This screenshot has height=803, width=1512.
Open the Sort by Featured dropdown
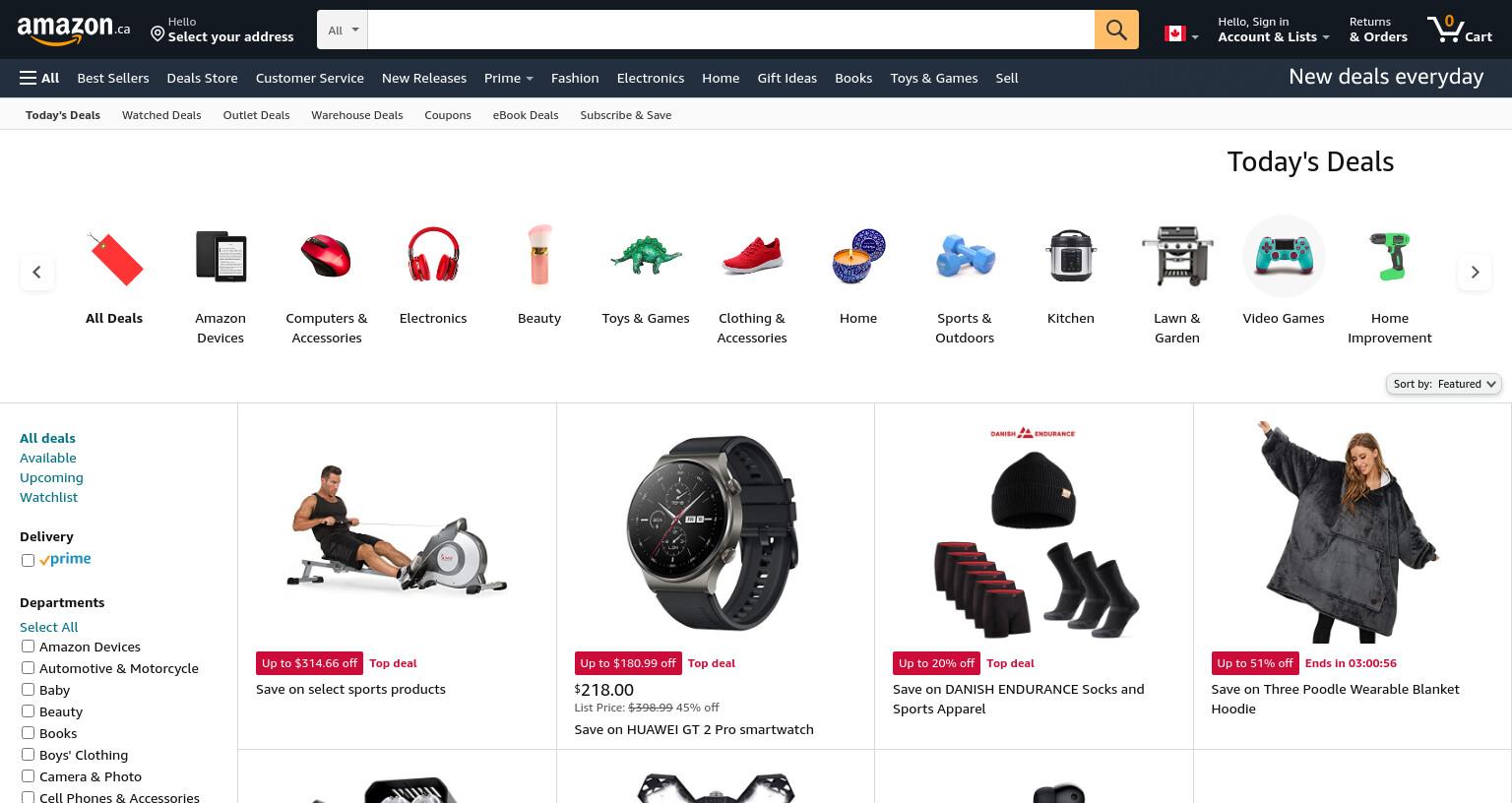(x=1444, y=384)
